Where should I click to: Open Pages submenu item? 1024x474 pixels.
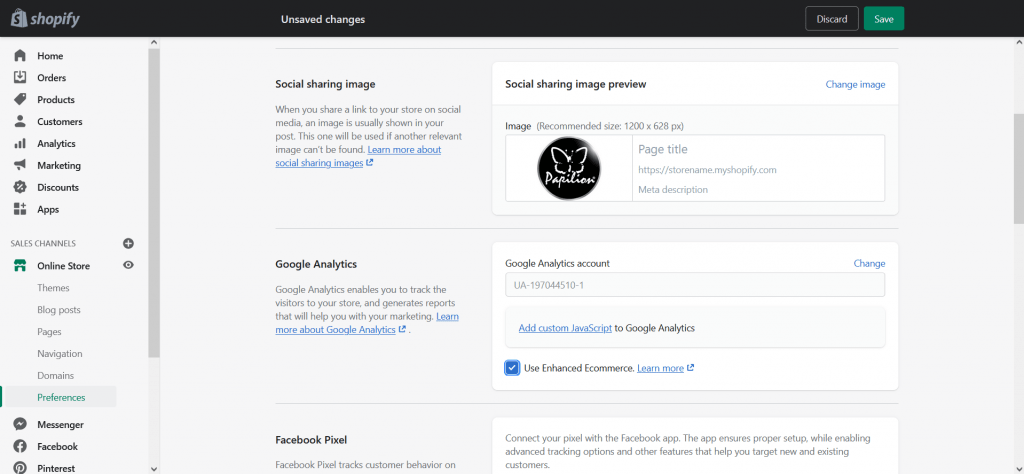coord(49,332)
